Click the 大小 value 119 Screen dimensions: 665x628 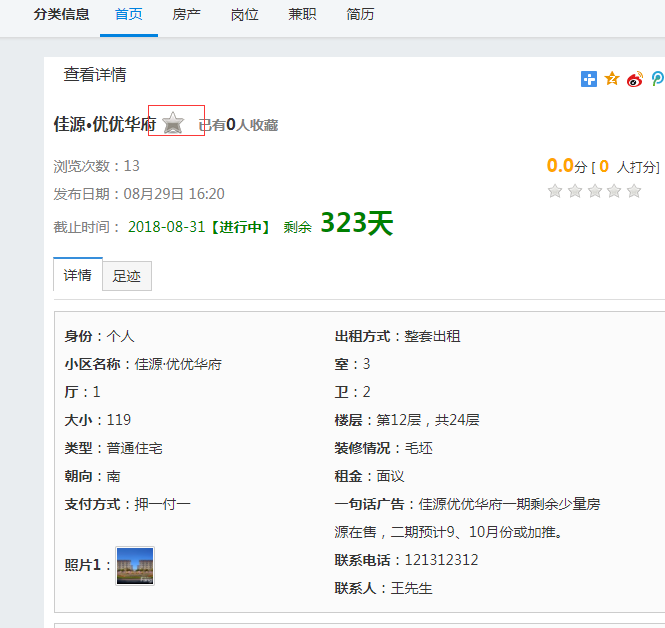pyautogui.click(x=119, y=420)
